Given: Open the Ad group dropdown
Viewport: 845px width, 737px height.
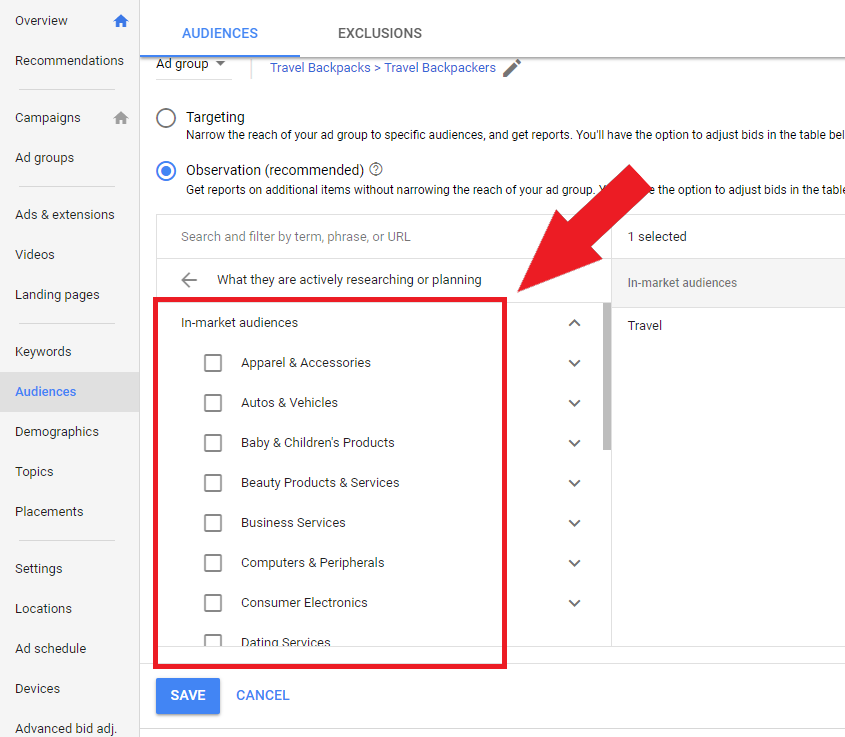Looking at the screenshot, I should (191, 63).
